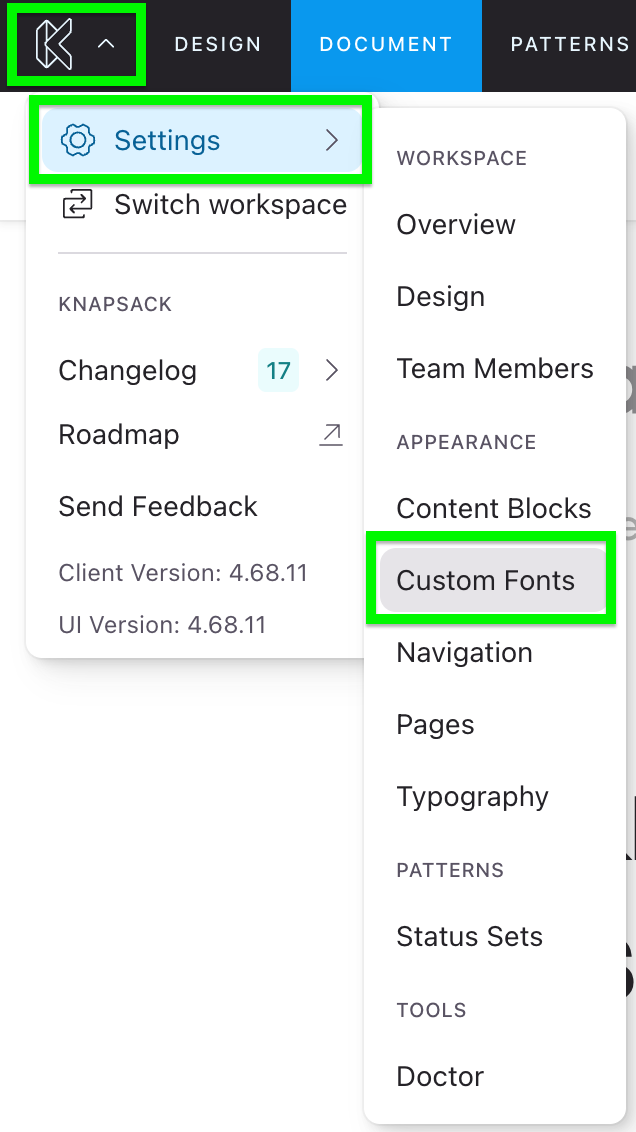Screen dimensions: 636x1132
Task: Open Workspace Overview settings
Action: click(456, 225)
